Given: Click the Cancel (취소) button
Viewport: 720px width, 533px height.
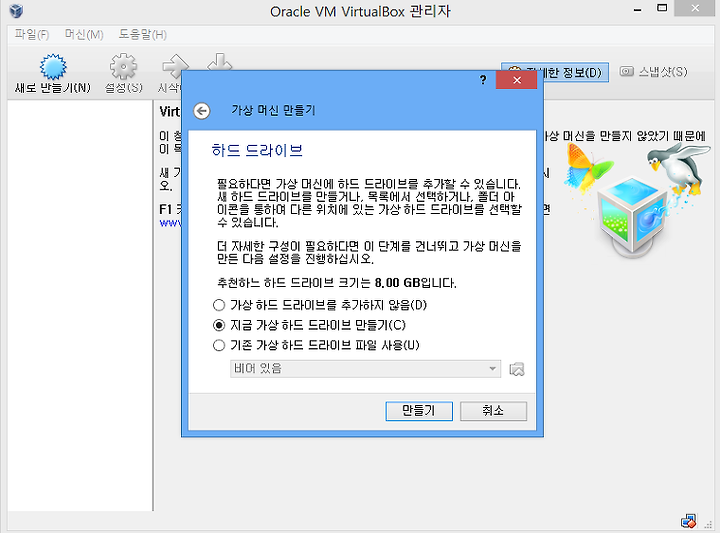Looking at the screenshot, I should [x=493, y=411].
